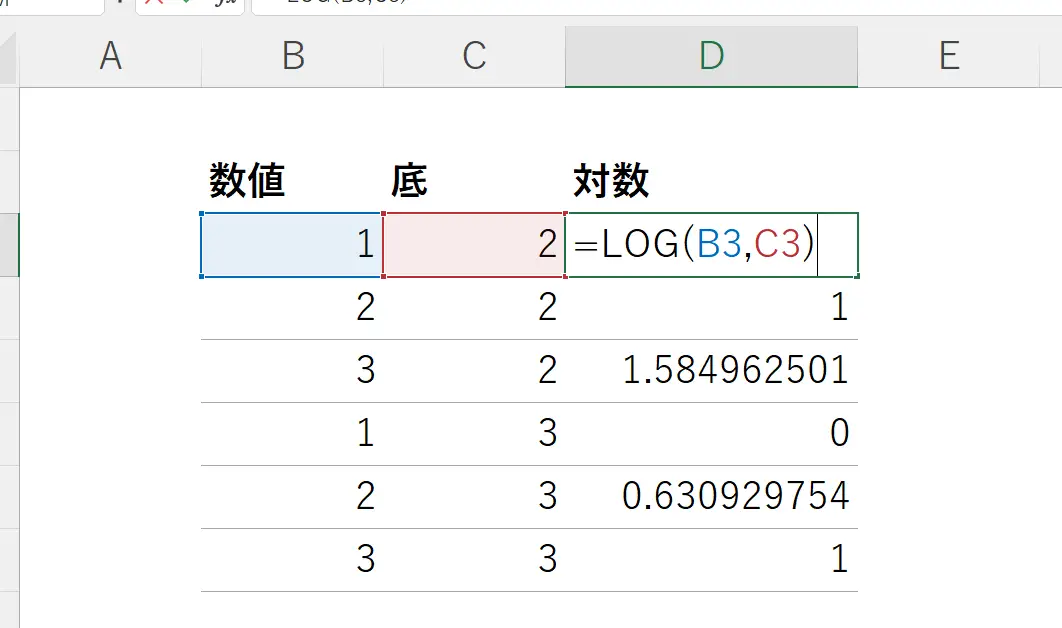Click the Name Box field
Viewport: 1062px width, 628px height.
[x=50, y=4]
